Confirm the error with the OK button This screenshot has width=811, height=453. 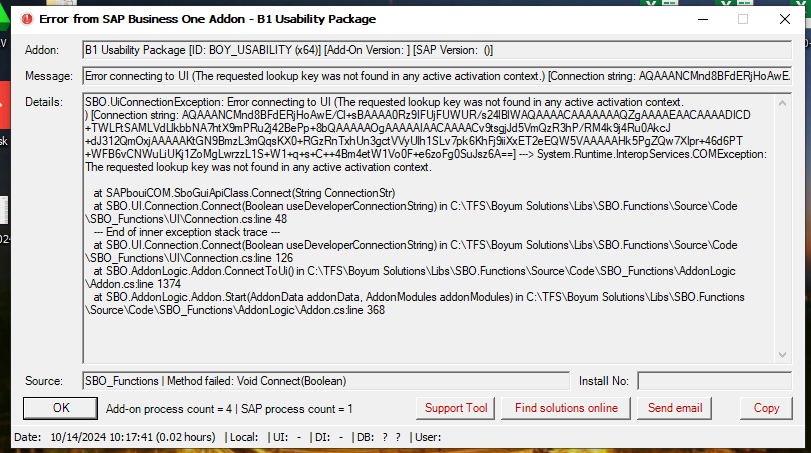pos(61,408)
